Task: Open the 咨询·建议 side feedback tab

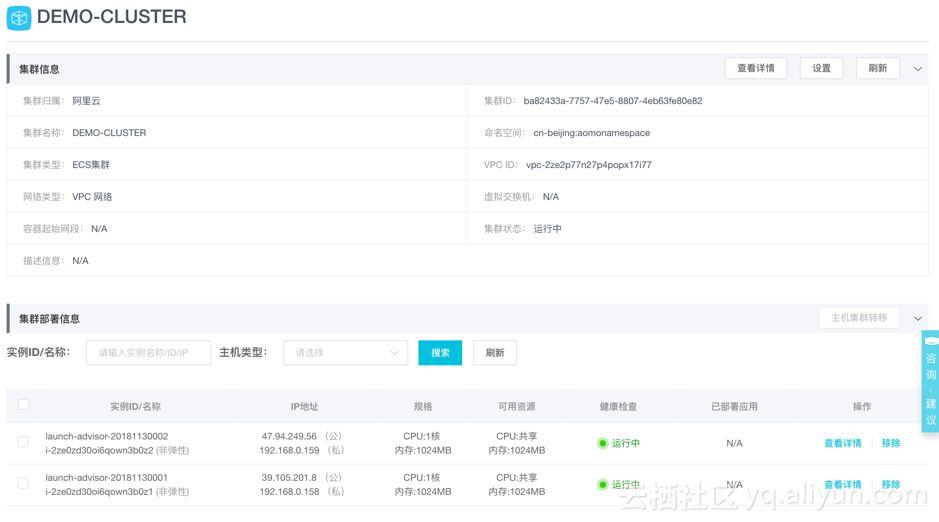Action: coord(930,381)
